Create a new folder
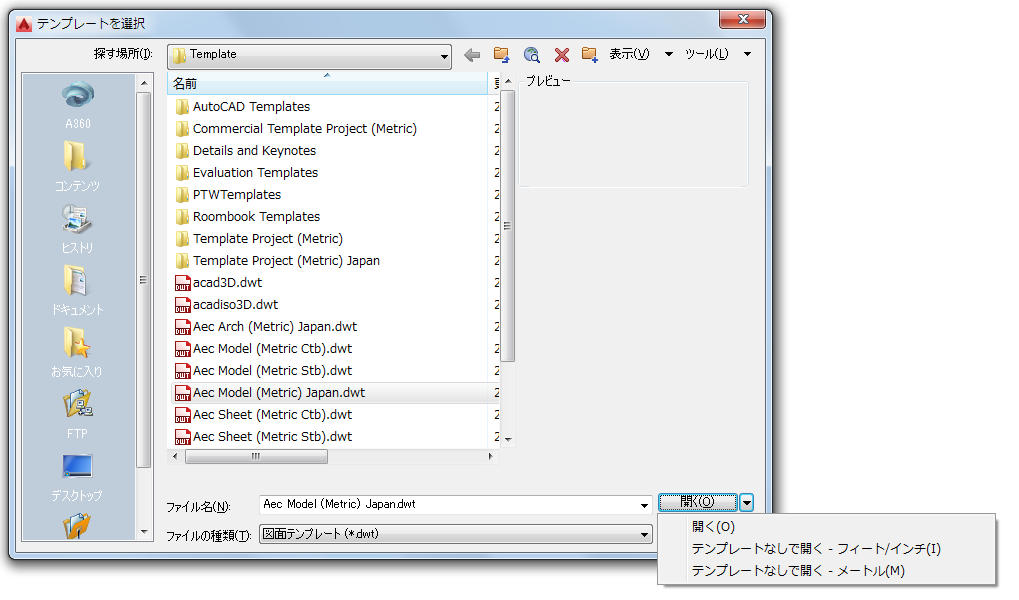1019x600 pixels. click(589, 55)
